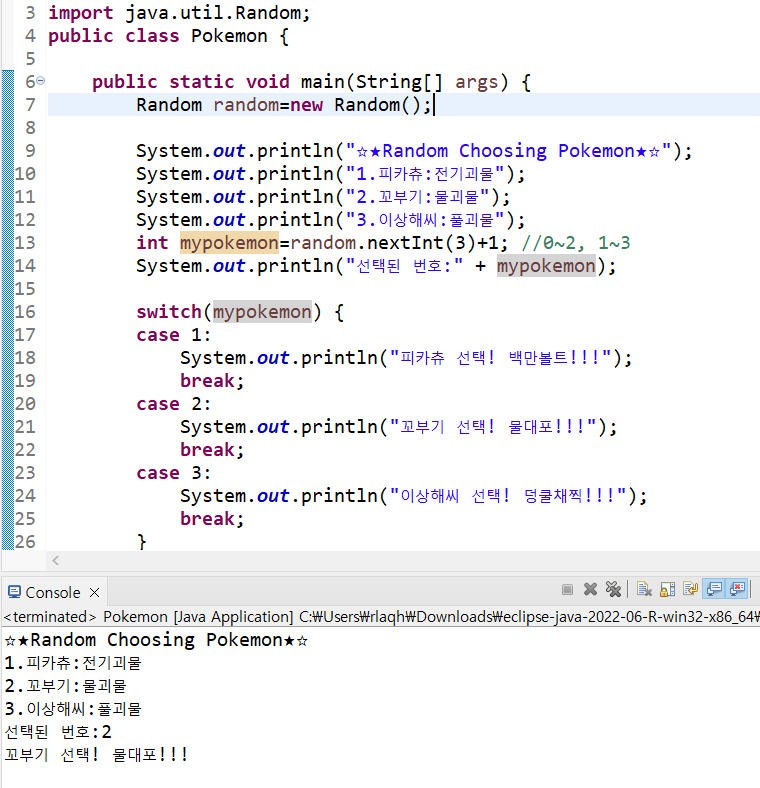Click the highlighted 'mypokemon' variable on line 13
This screenshot has height=788, width=760.
(x=229, y=243)
